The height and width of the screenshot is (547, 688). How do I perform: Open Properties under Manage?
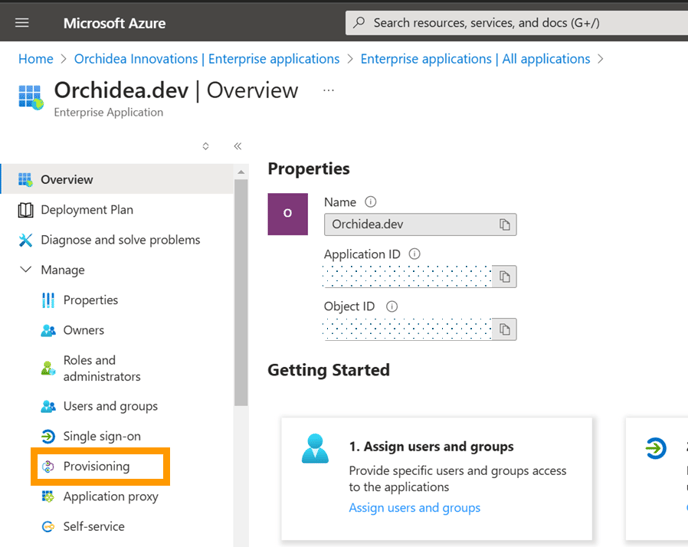tap(90, 300)
